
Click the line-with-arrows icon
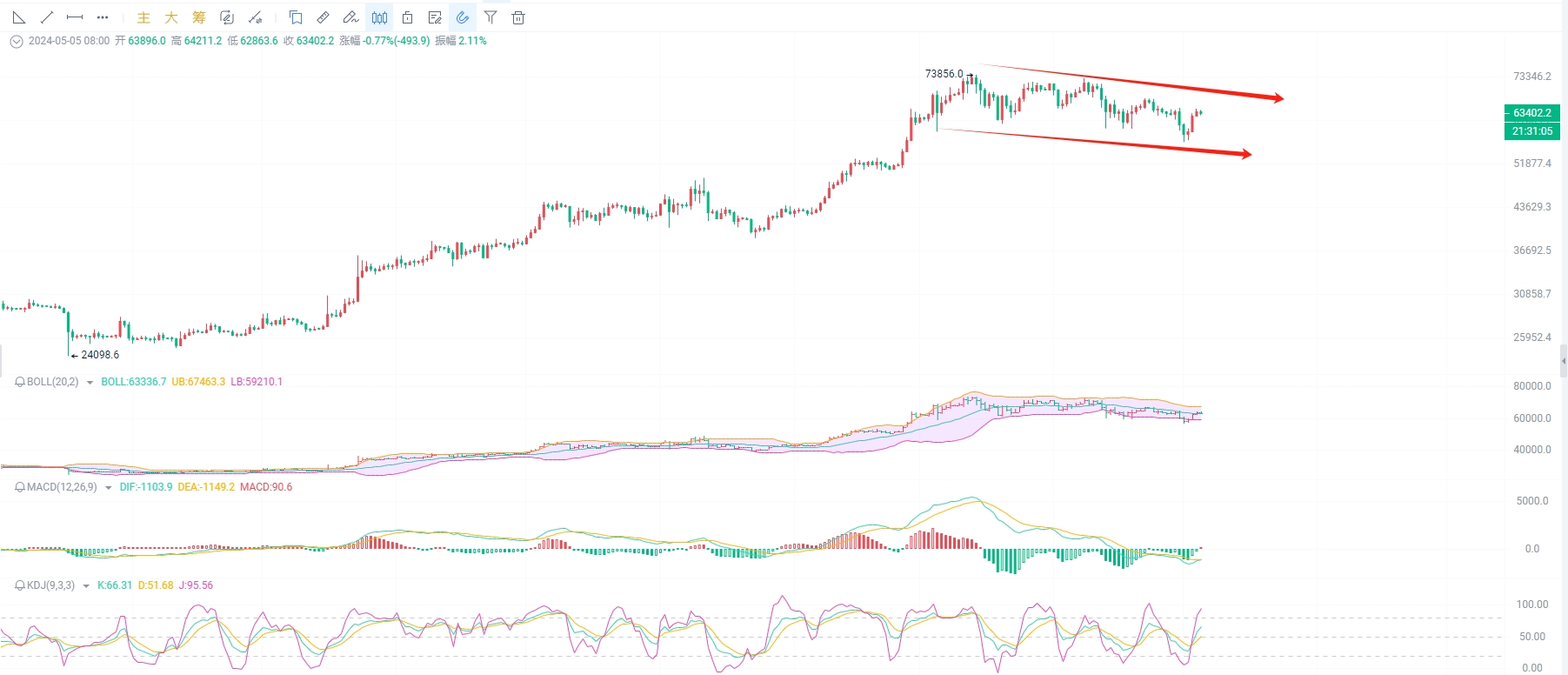click(255, 17)
